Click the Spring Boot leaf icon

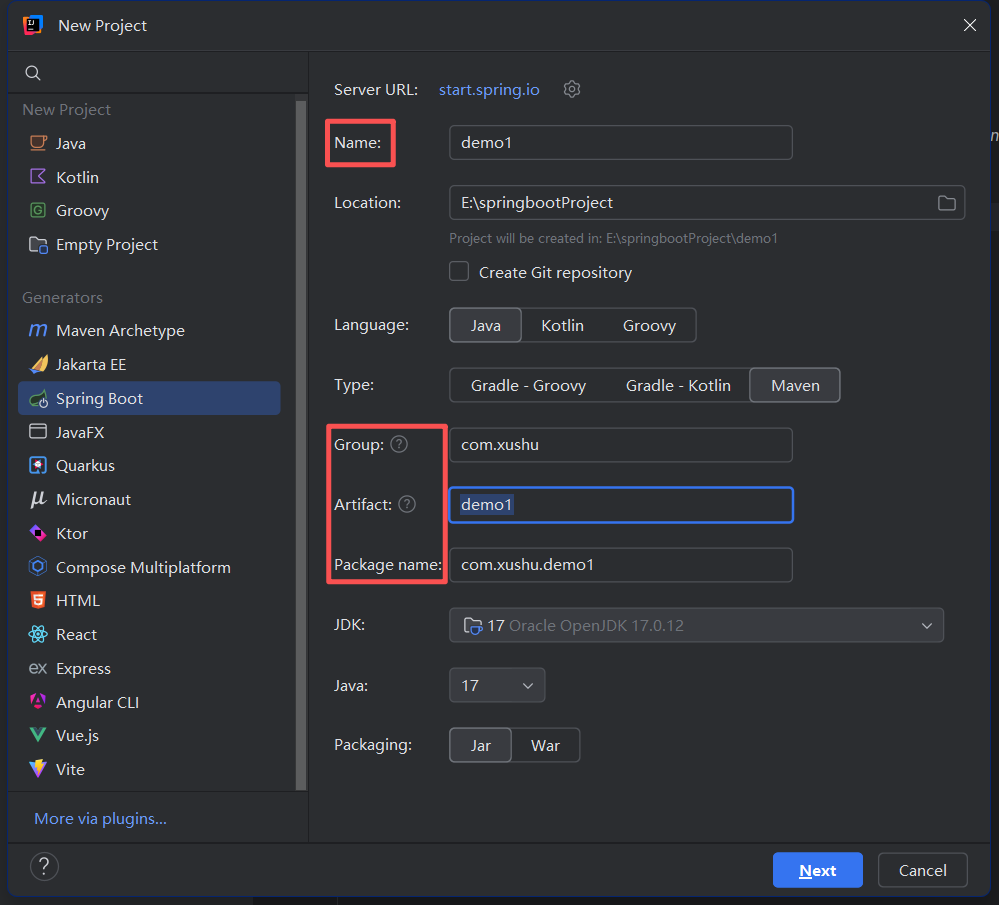point(38,399)
